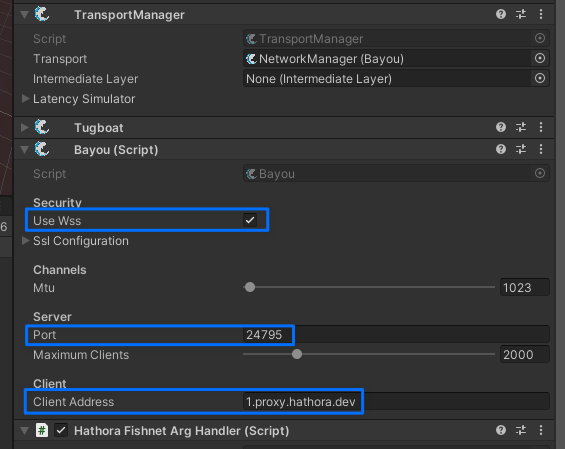
Task: Open presets icon for Bayou (Script)
Action: click(521, 149)
